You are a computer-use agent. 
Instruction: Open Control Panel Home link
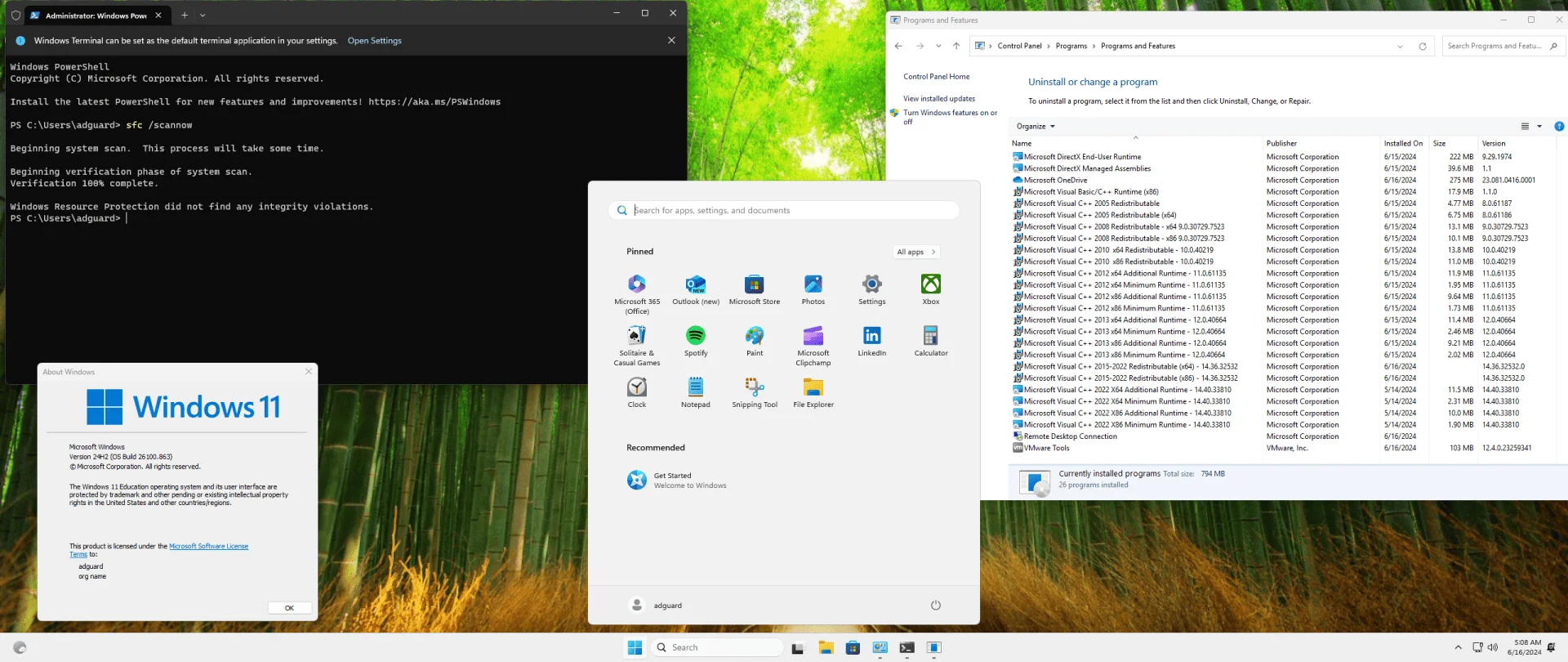tap(936, 77)
